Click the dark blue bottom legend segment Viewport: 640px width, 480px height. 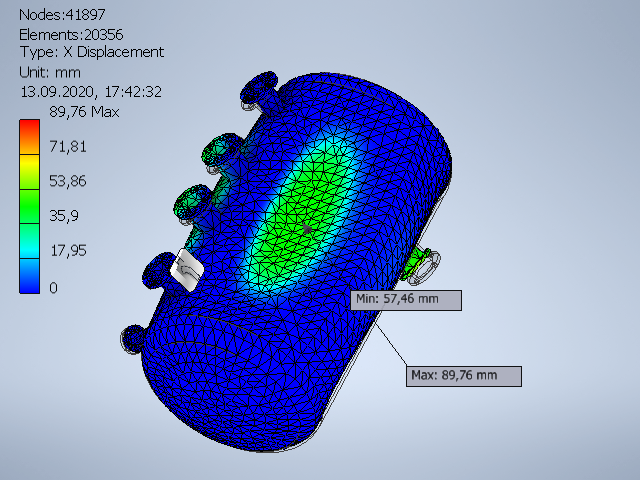coord(29,276)
